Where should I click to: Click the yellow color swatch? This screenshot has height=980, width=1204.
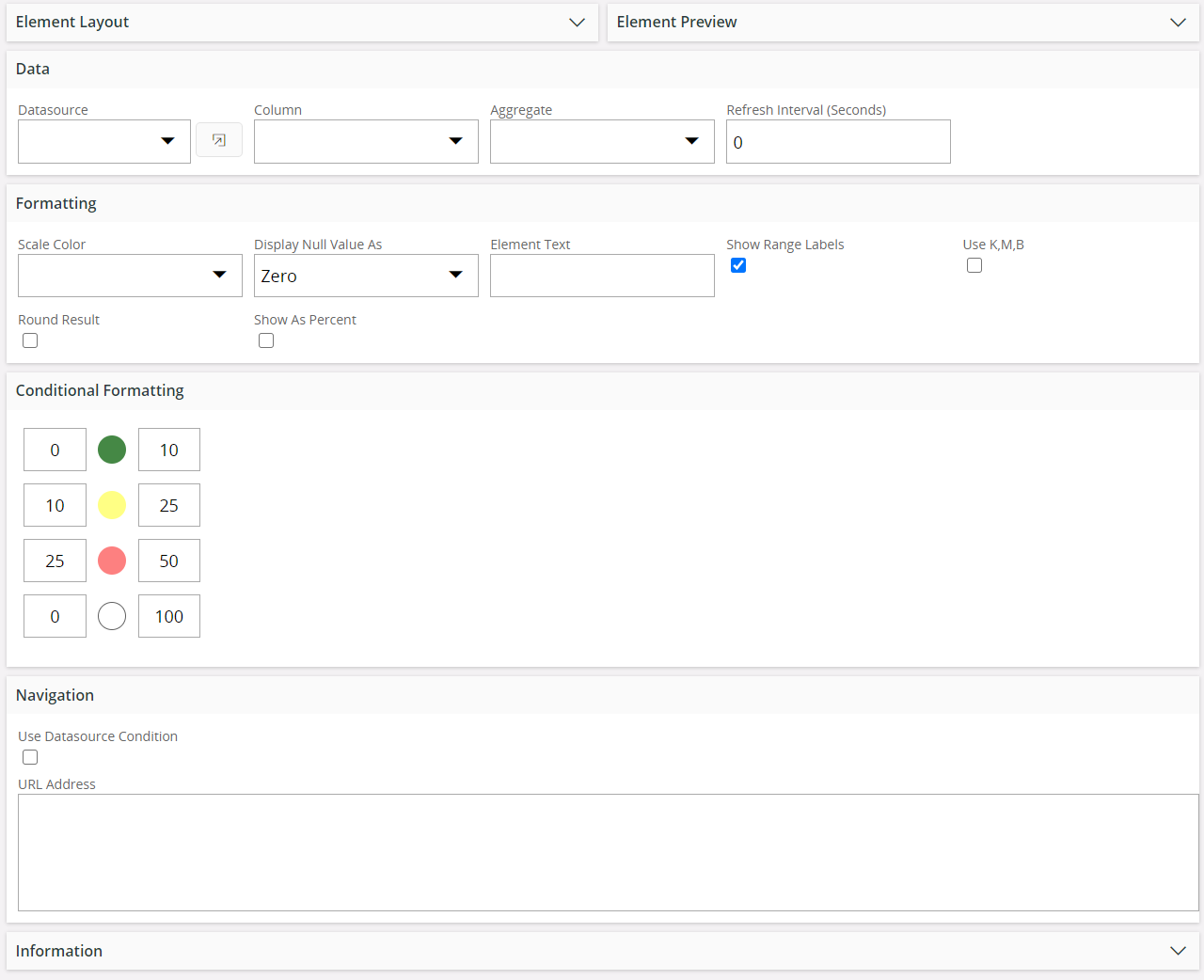112,505
